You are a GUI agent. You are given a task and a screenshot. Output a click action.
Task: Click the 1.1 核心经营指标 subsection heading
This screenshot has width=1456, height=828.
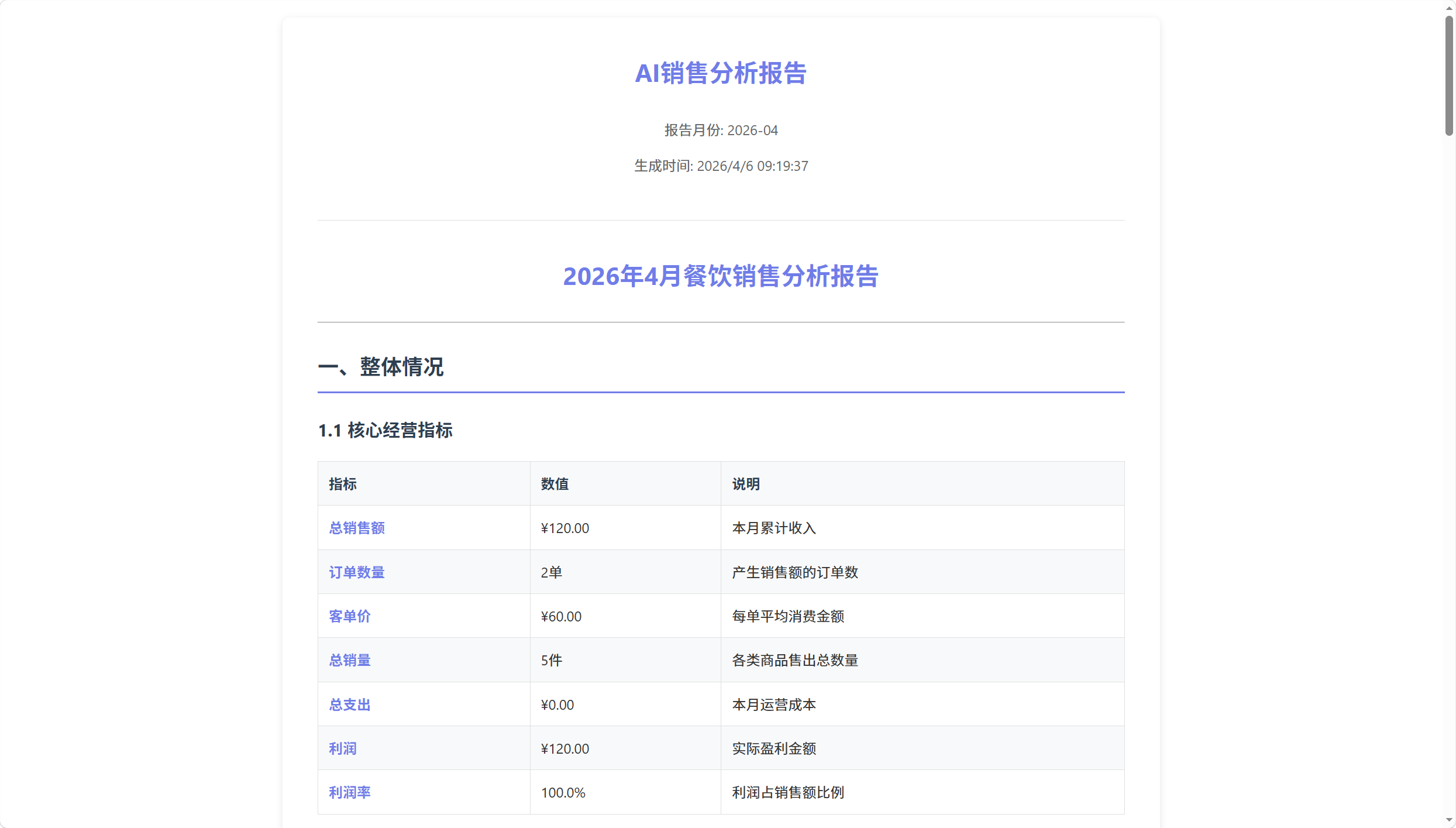click(385, 431)
